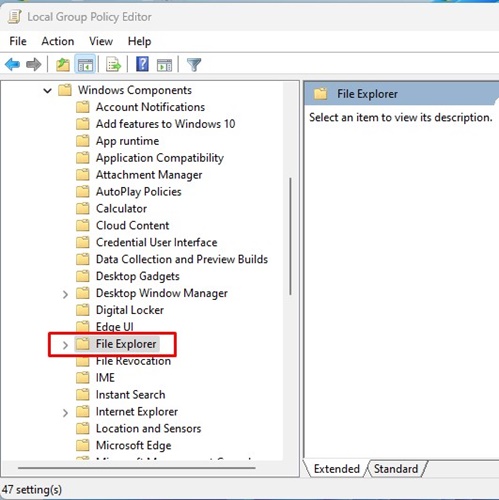Expand the File Explorer tree node
499x500 pixels.
(x=65, y=345)
